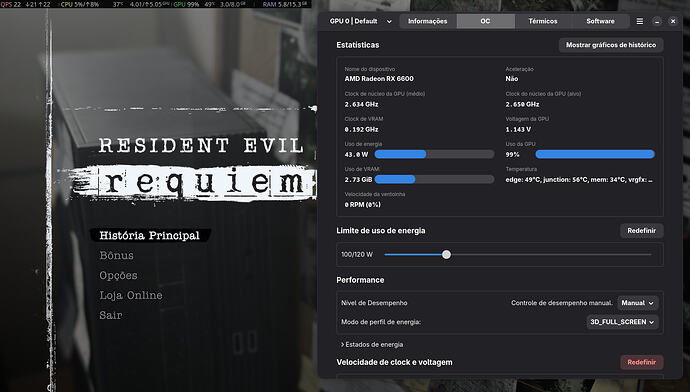Viewport: 690px width, 392px height.
Task: Open the 3D_FULL_SCREEN power profile dropdown
Action: 622,322
